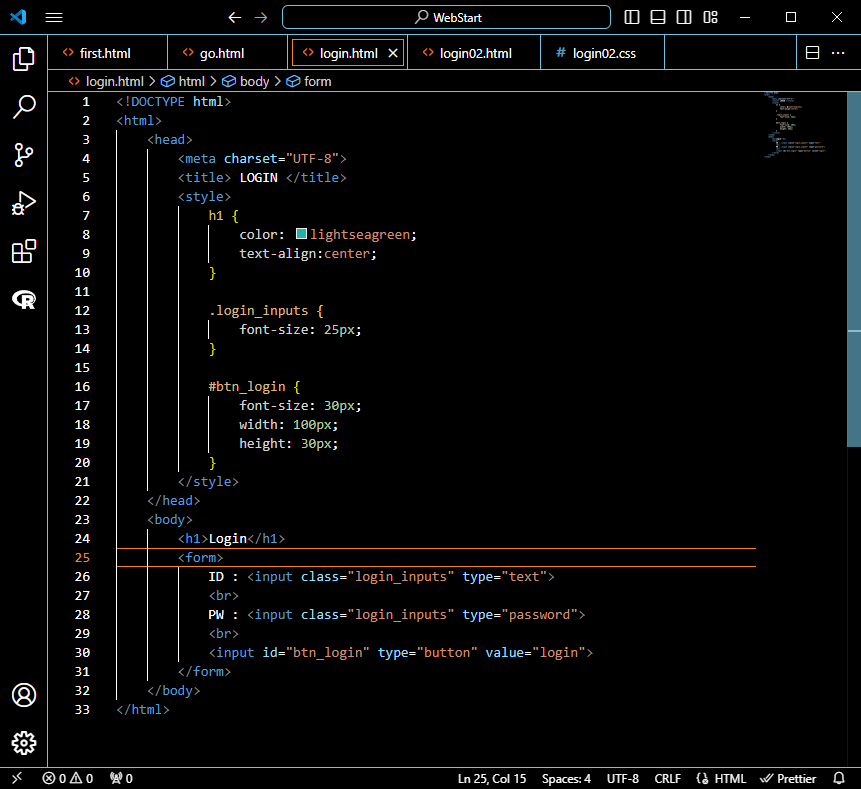
Task: Click the meta charset line
Action: click(262, 158)
